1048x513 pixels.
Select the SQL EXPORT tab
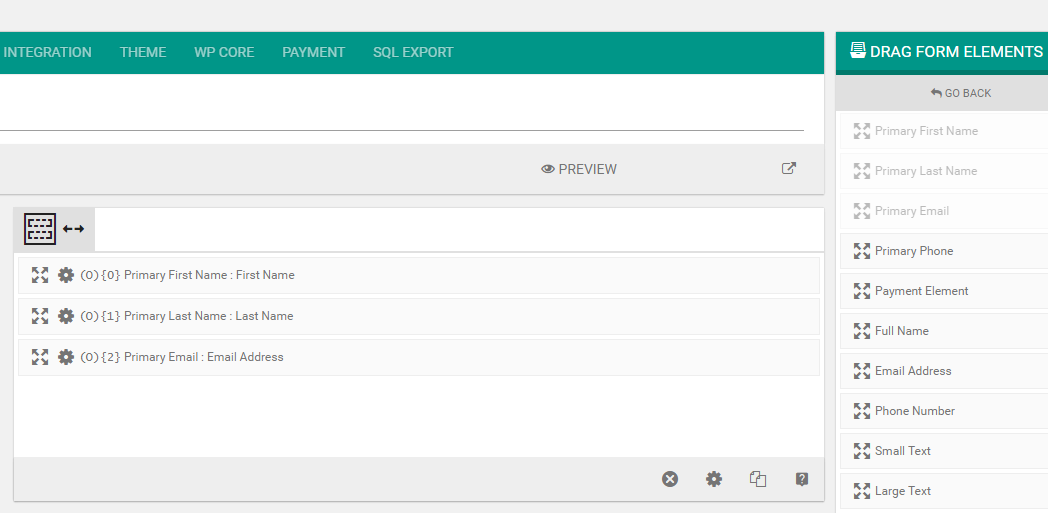(413, 52)
